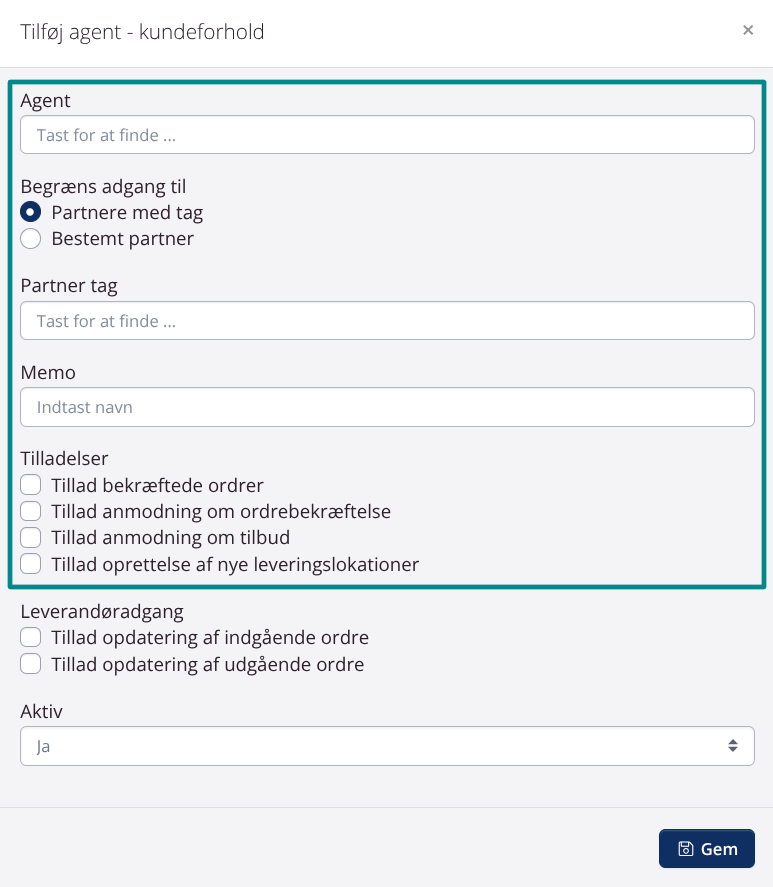Screen dimensions: 773x887
Task: Click the Agent search input field
Action: pos(387,135)
